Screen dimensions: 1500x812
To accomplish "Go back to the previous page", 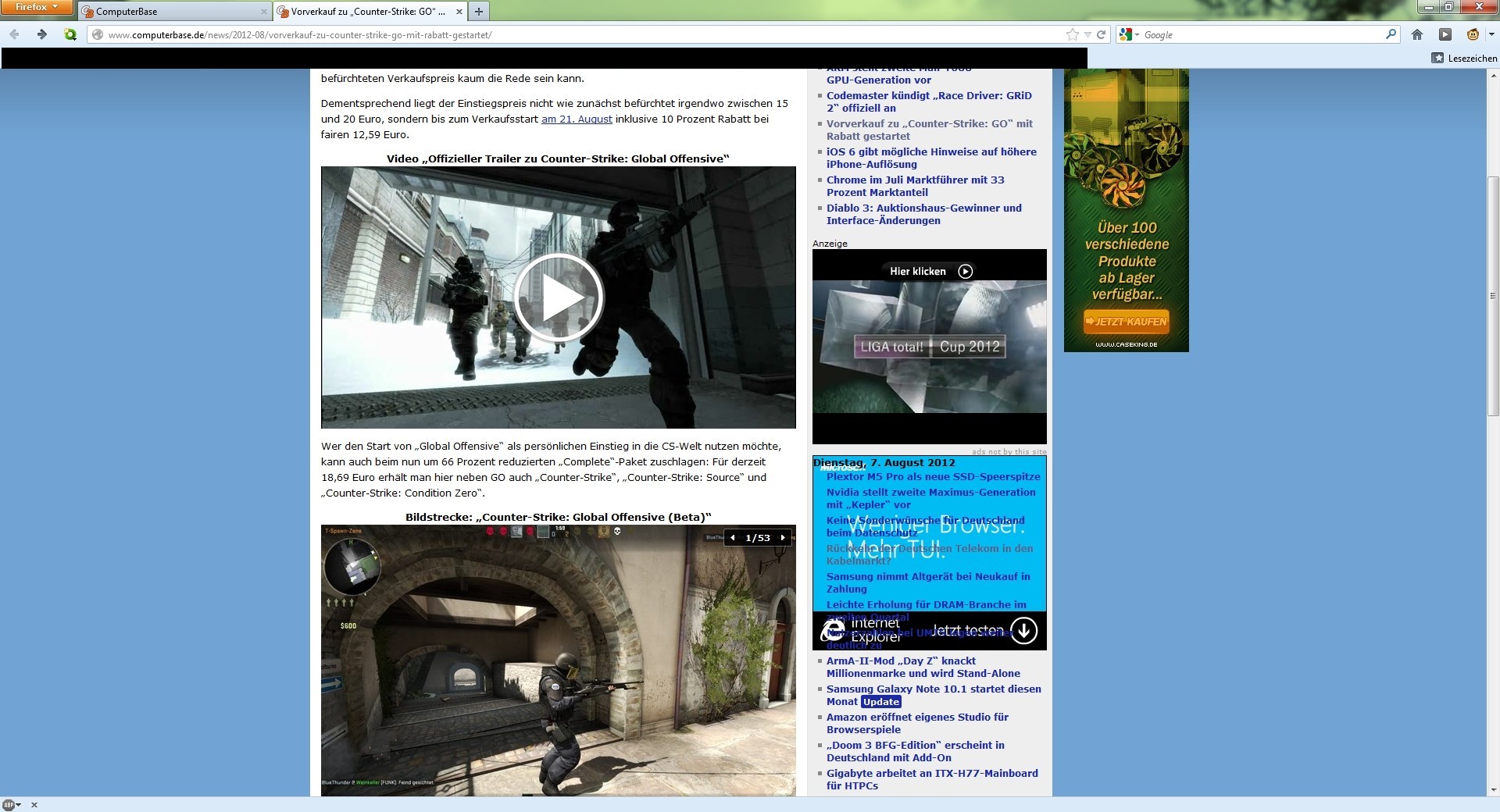I will click(14, 34).
